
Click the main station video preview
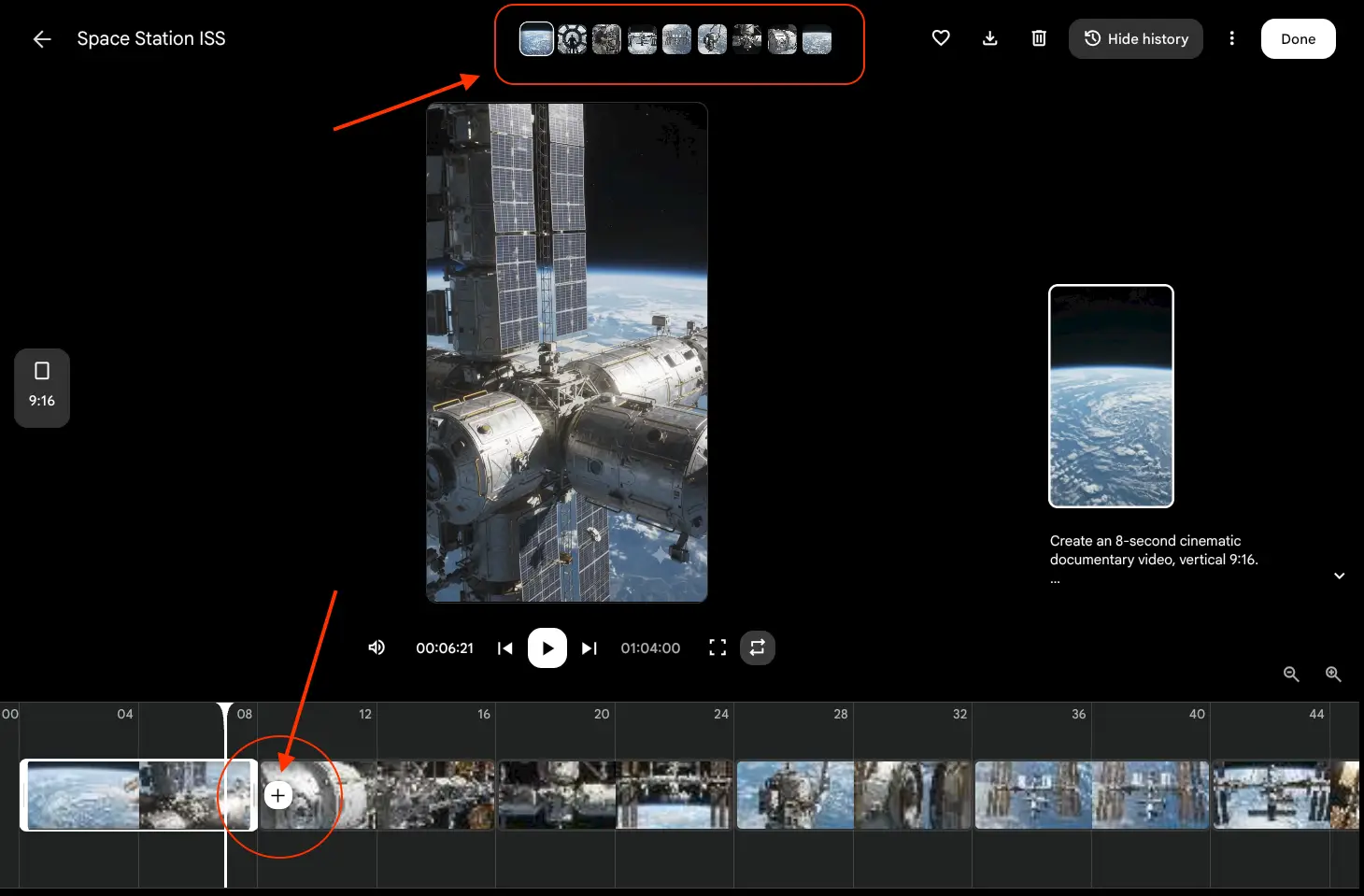(x=567, y=352)
